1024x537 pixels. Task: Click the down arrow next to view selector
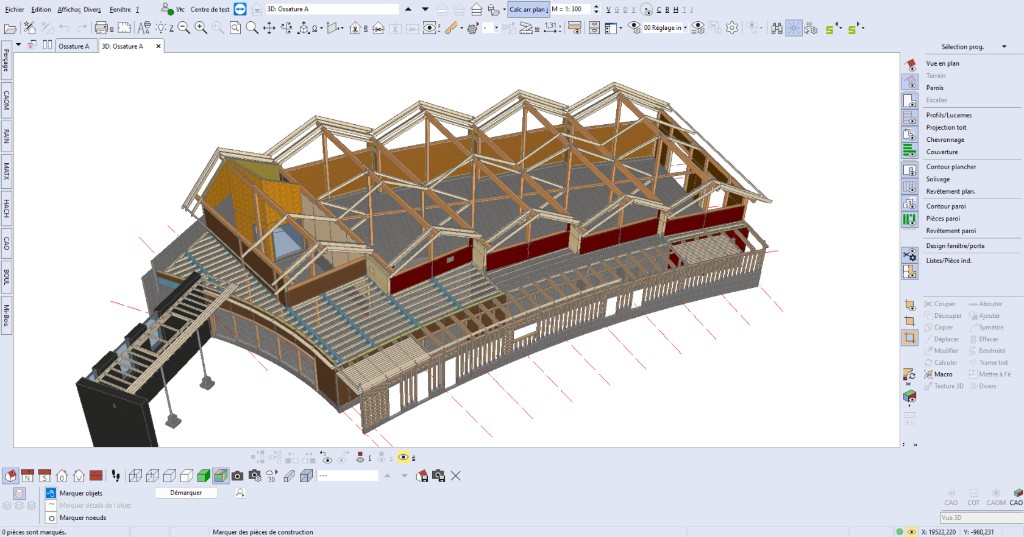(425, 9)
